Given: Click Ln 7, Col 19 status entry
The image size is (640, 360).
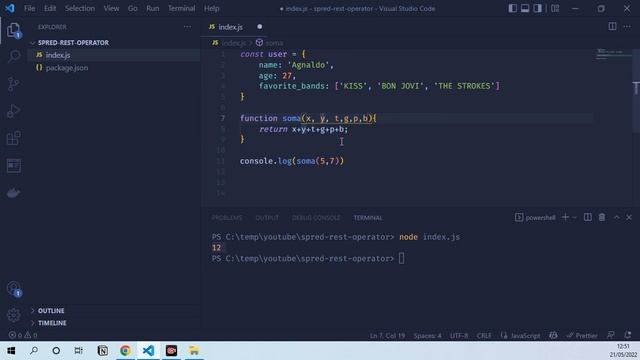Looking at the screenshot, I should click(x=387, y=336).
